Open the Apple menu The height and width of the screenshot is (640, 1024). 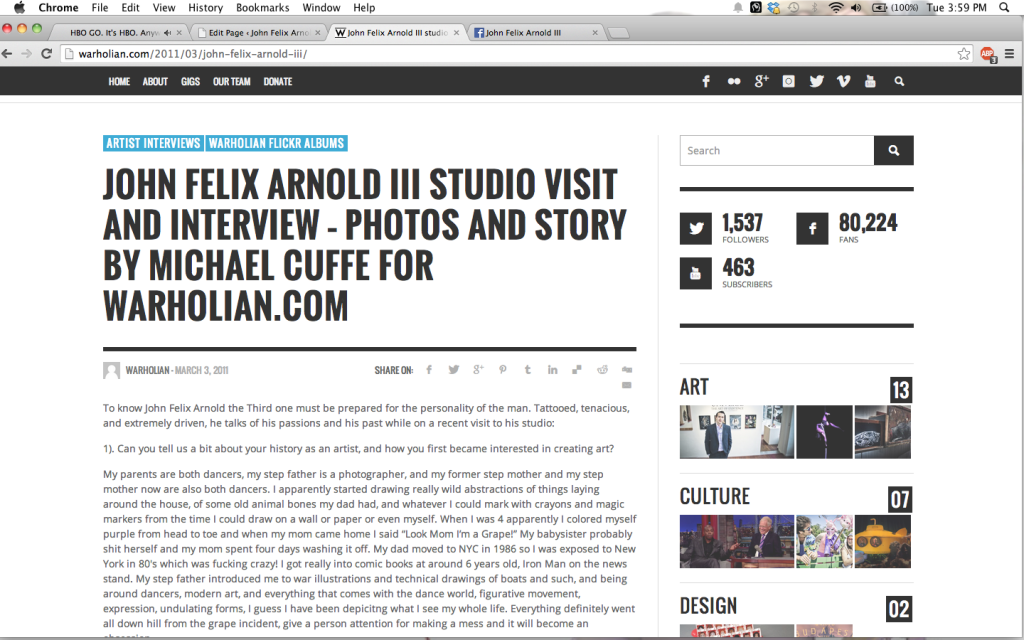click(x=19, y=8)
